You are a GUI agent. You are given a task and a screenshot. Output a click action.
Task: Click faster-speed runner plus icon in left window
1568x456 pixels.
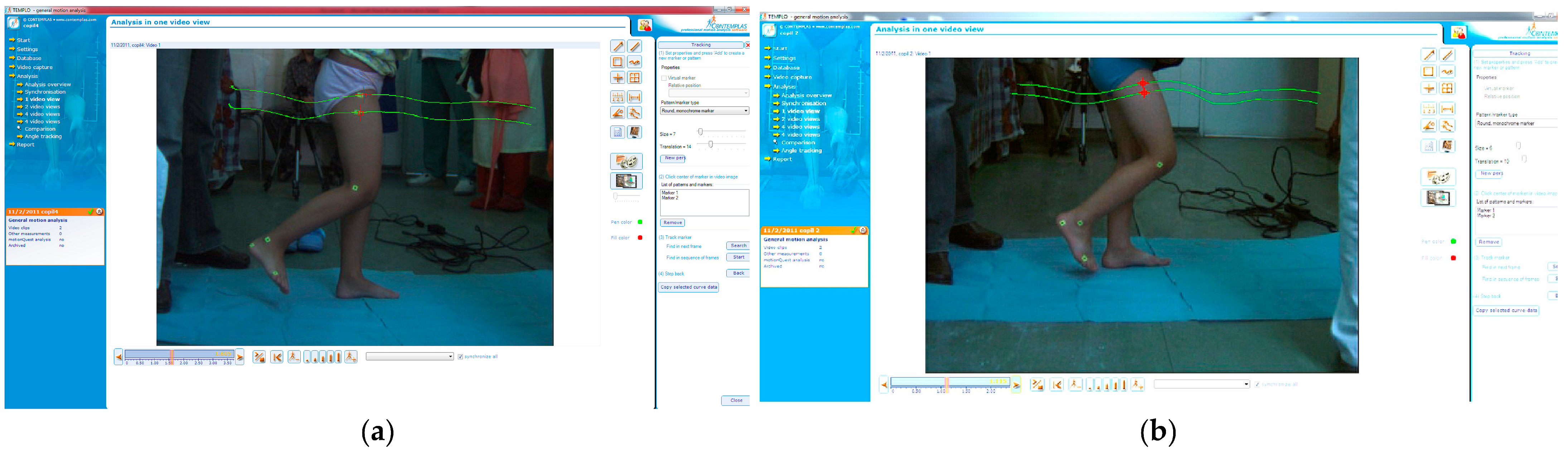click(x=350, y=357)
